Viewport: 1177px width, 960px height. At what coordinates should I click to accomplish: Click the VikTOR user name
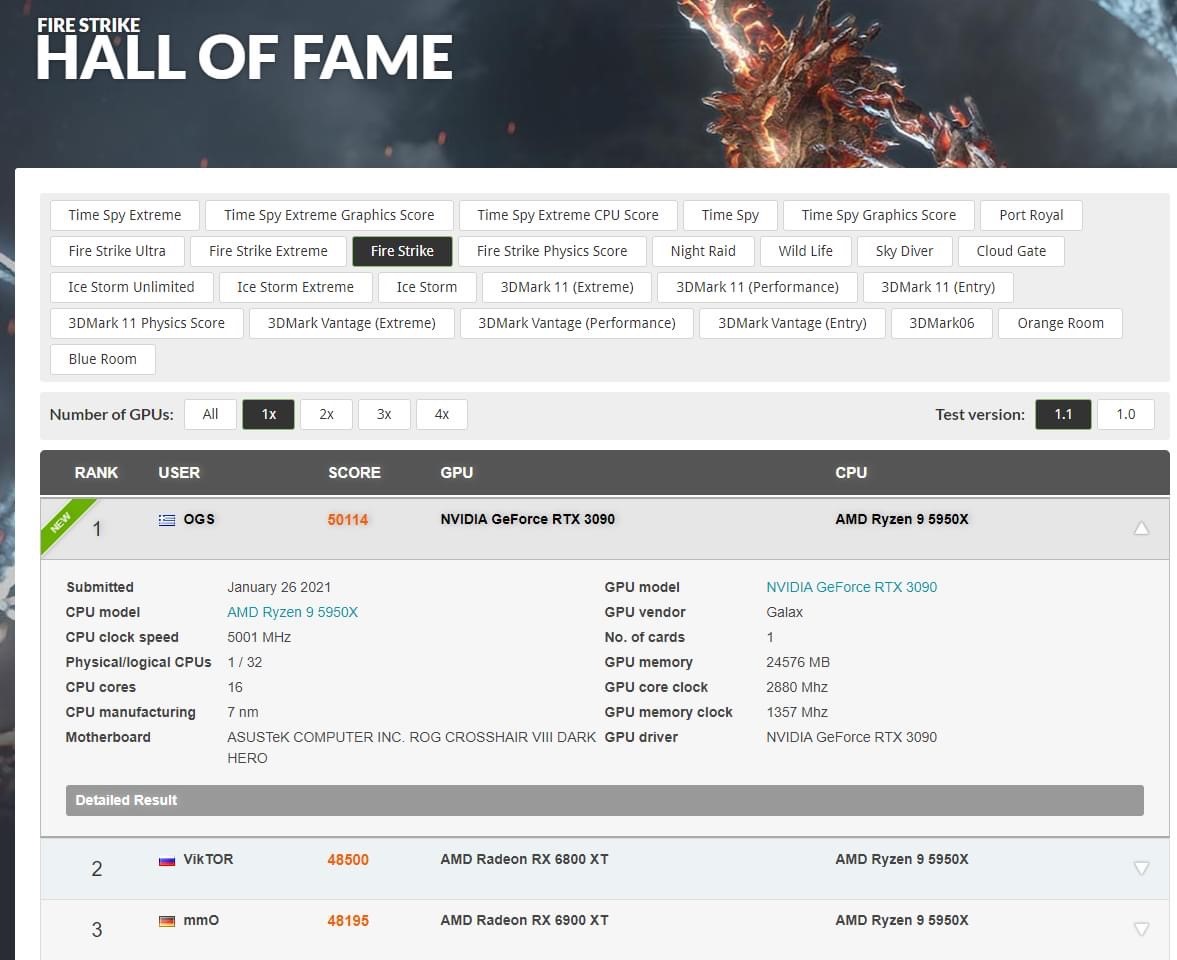(x=208, y=859)
